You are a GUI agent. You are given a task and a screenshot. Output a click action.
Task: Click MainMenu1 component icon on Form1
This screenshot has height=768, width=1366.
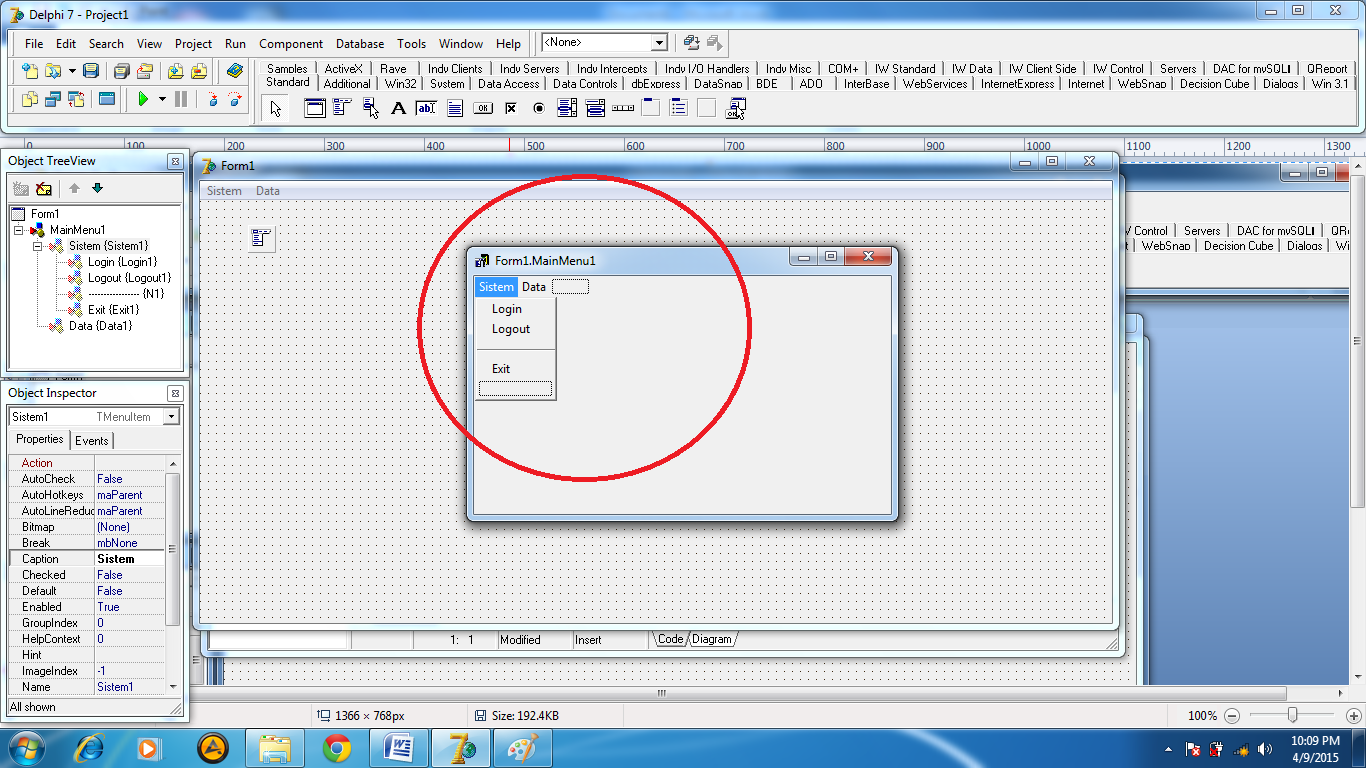tap(261, 238)
